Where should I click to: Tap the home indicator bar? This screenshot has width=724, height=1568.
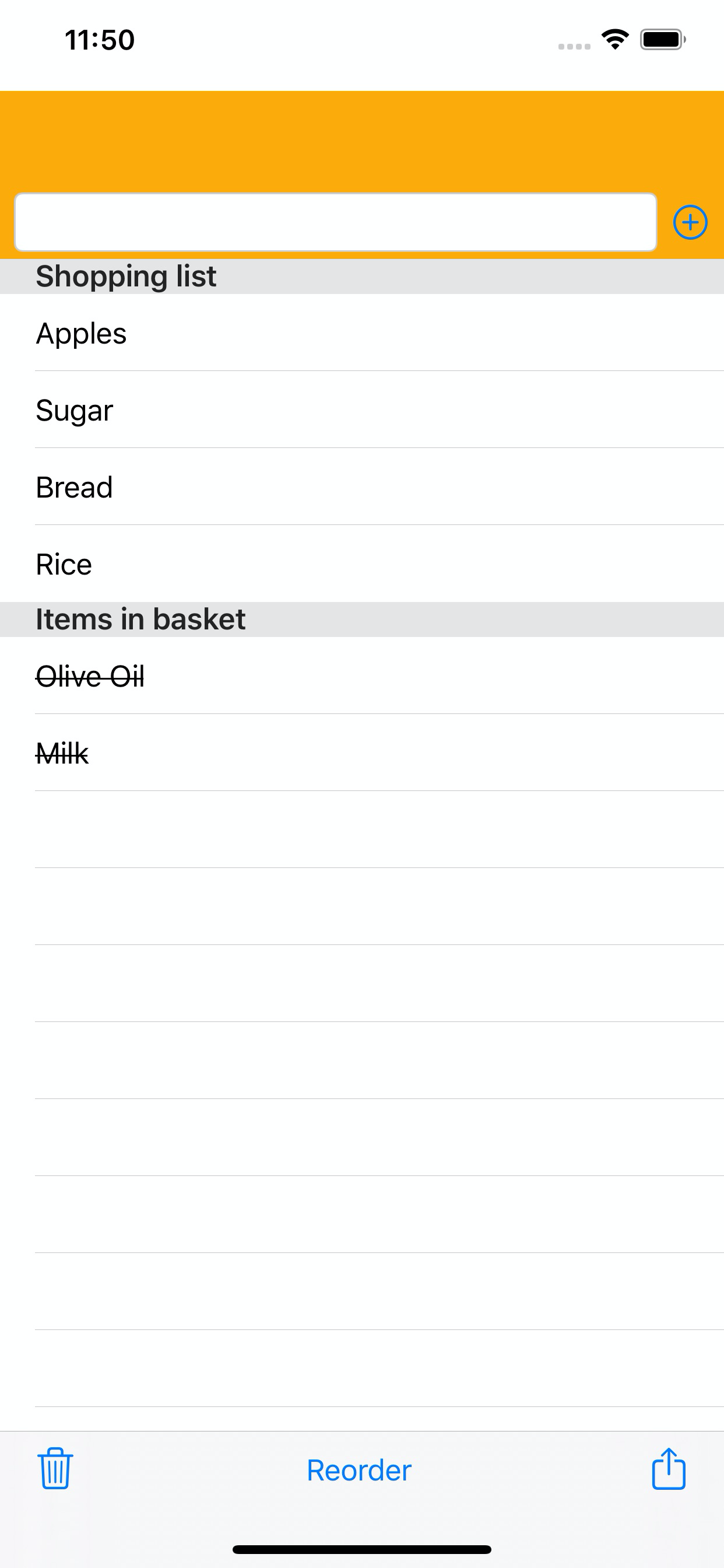362,1549
